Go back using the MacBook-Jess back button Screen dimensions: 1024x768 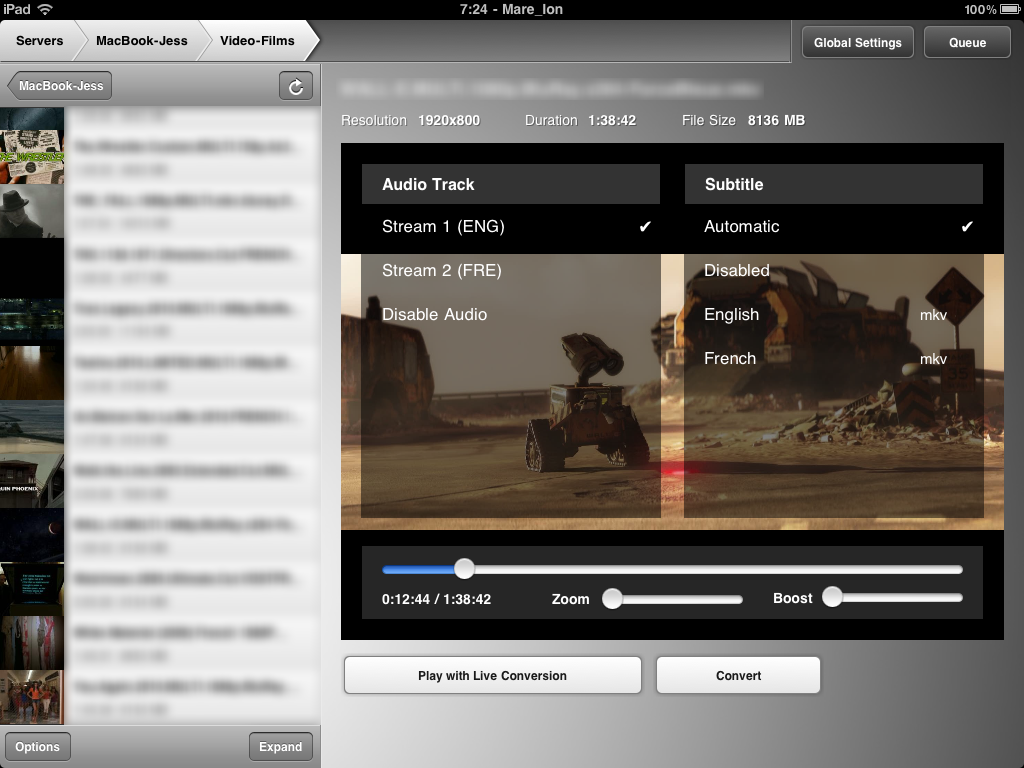[59, 86]
